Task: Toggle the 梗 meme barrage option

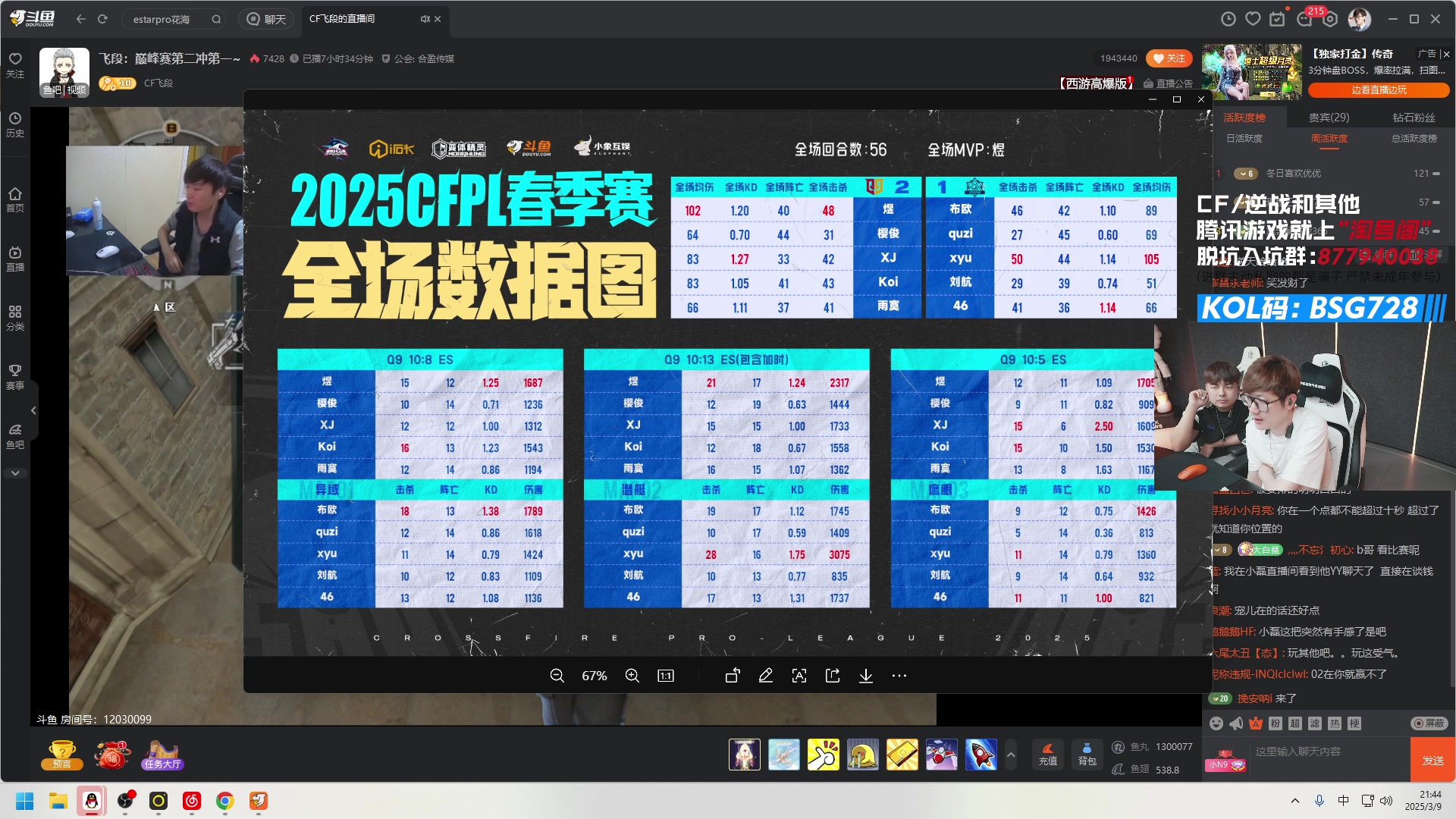Action: click(1354, 723)
